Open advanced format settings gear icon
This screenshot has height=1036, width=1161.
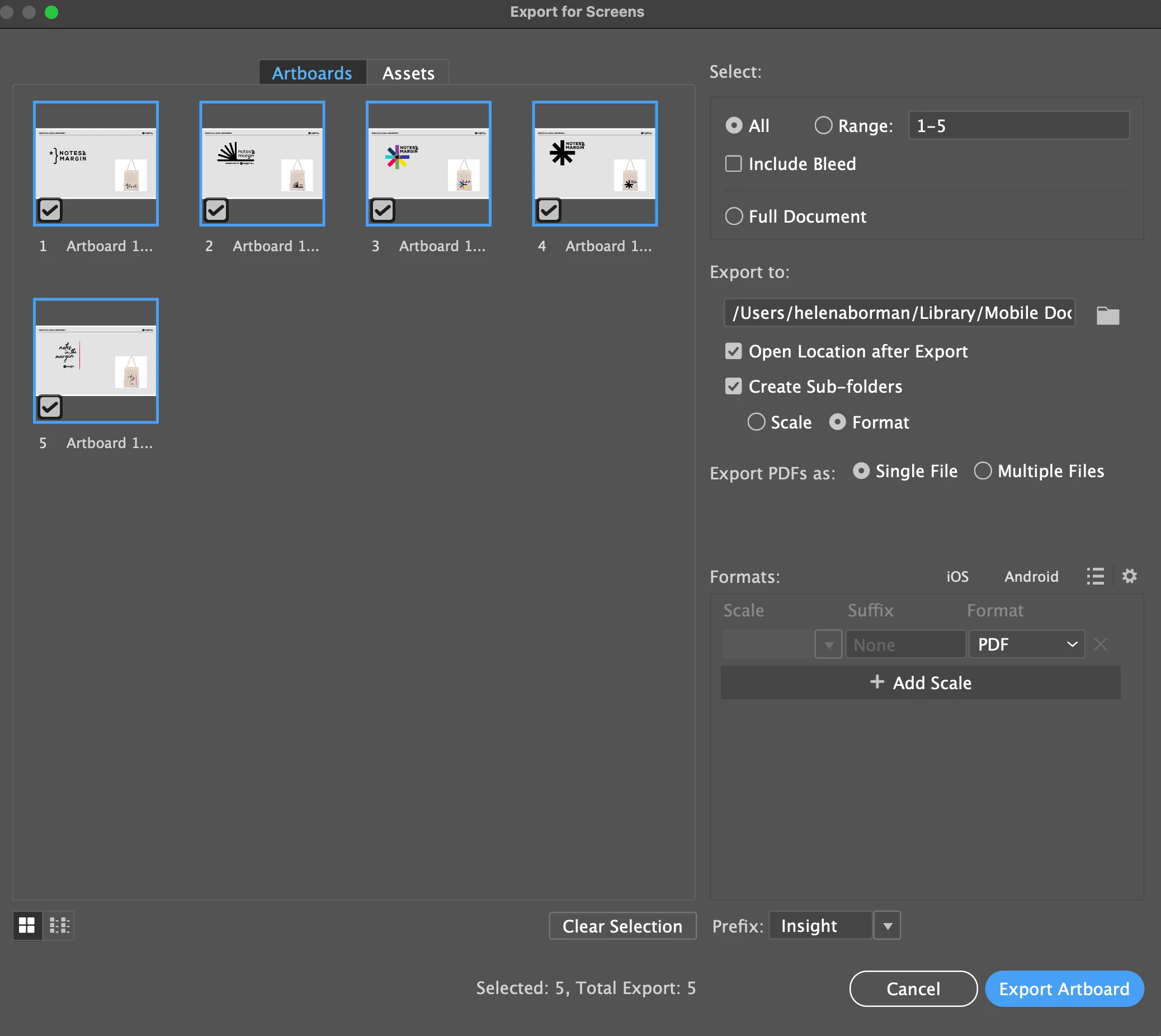point(1129,576)
